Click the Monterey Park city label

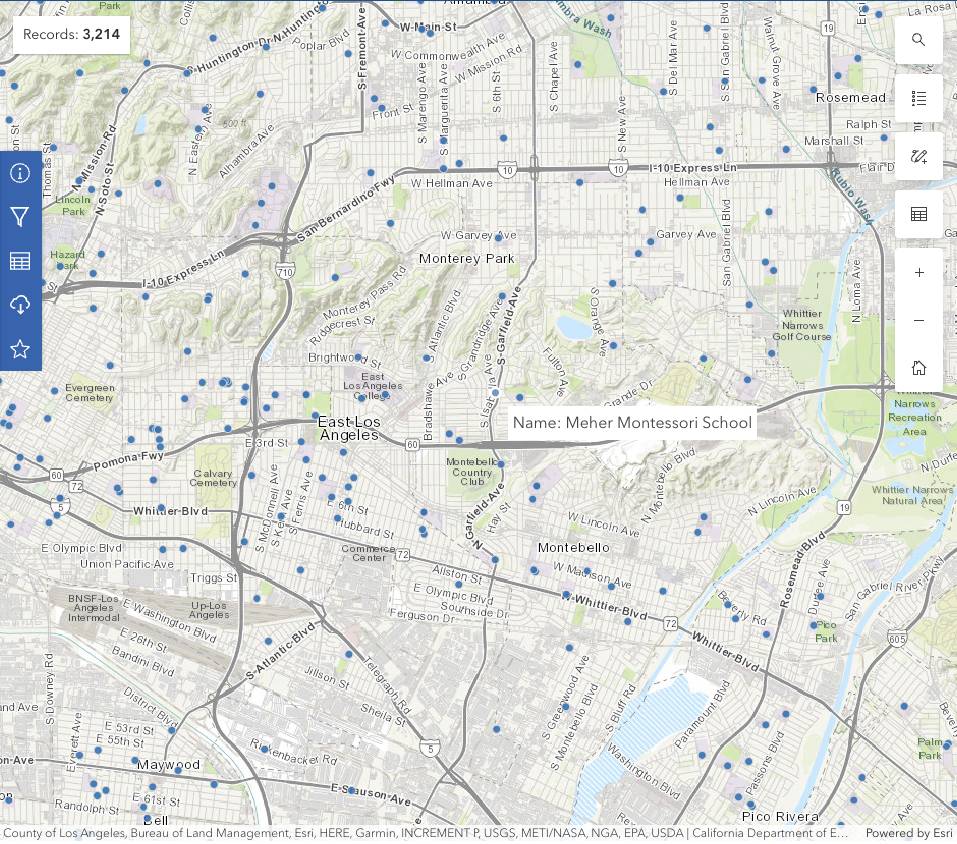(466, 259)
